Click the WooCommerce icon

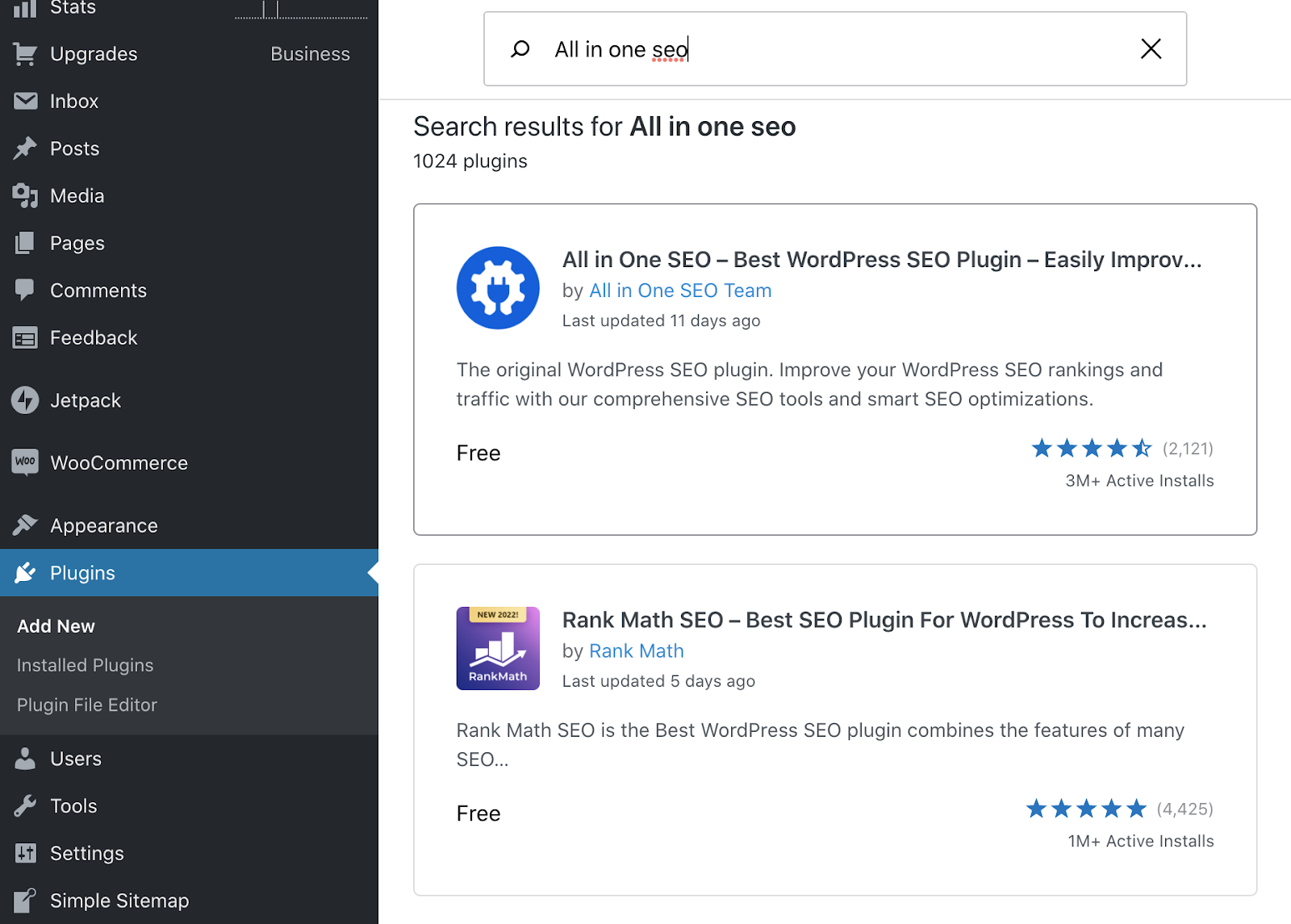[x=25, y=462]
